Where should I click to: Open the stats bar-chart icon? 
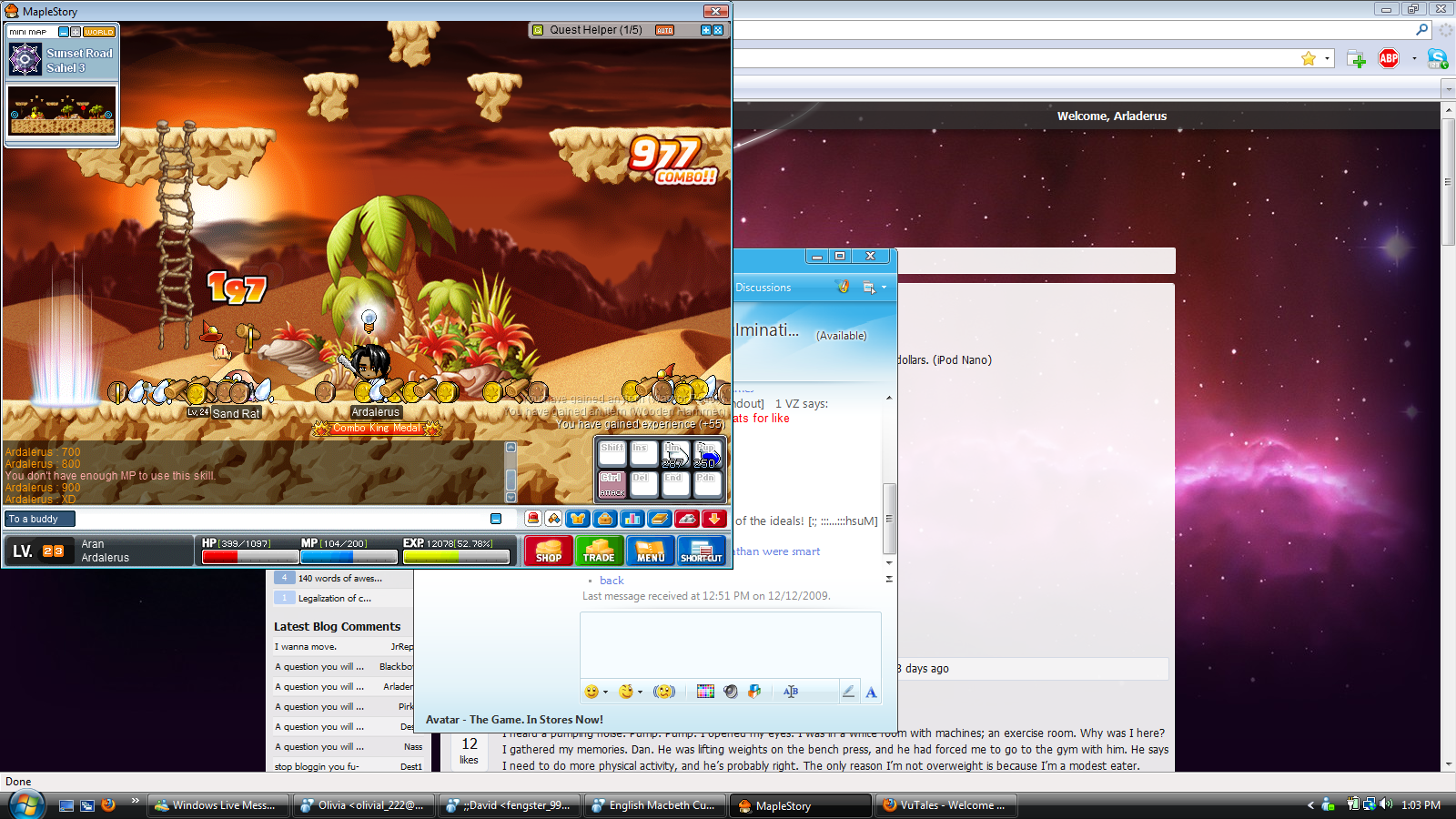tap(632, 519)
